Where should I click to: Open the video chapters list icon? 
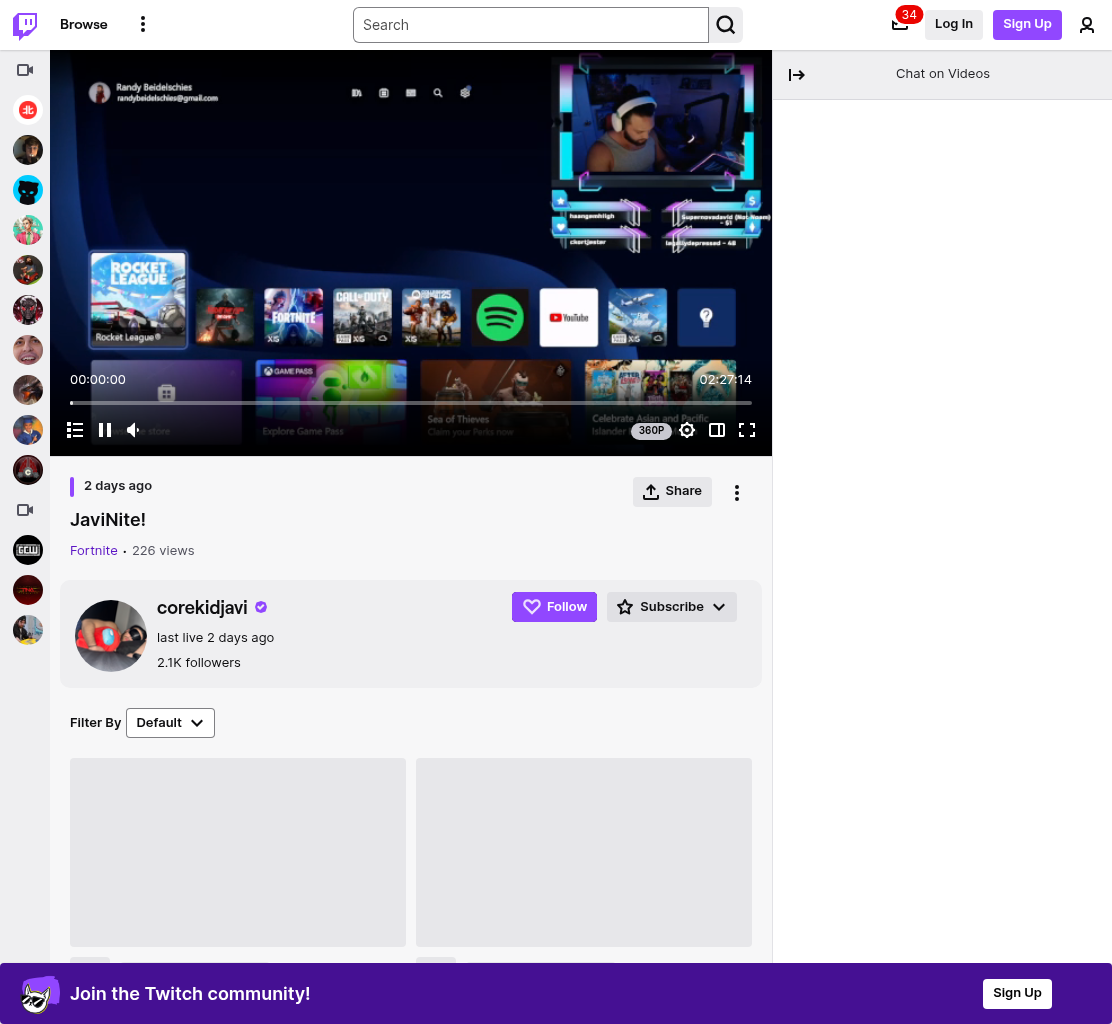[x=75, y=430]
